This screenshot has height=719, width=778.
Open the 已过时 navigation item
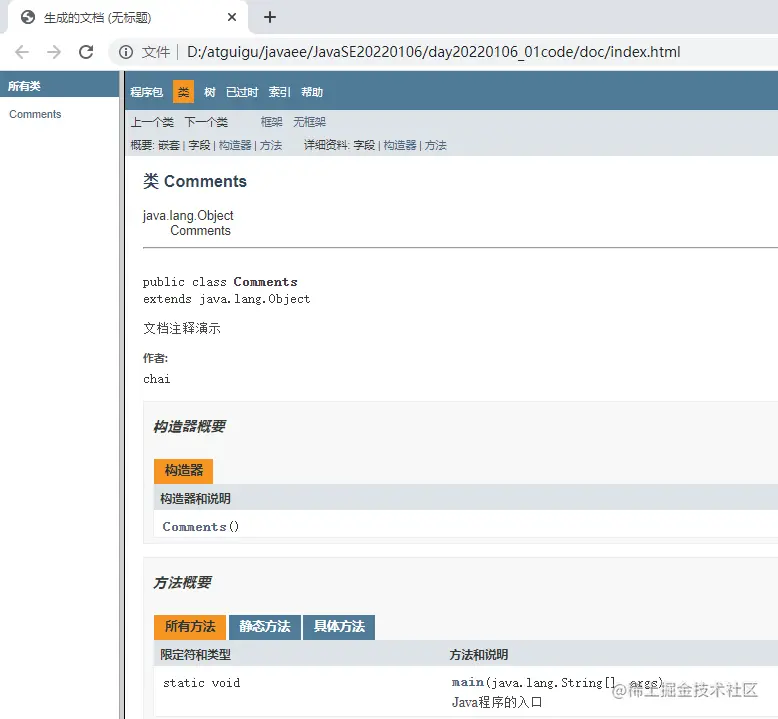(x=242, y=92)
